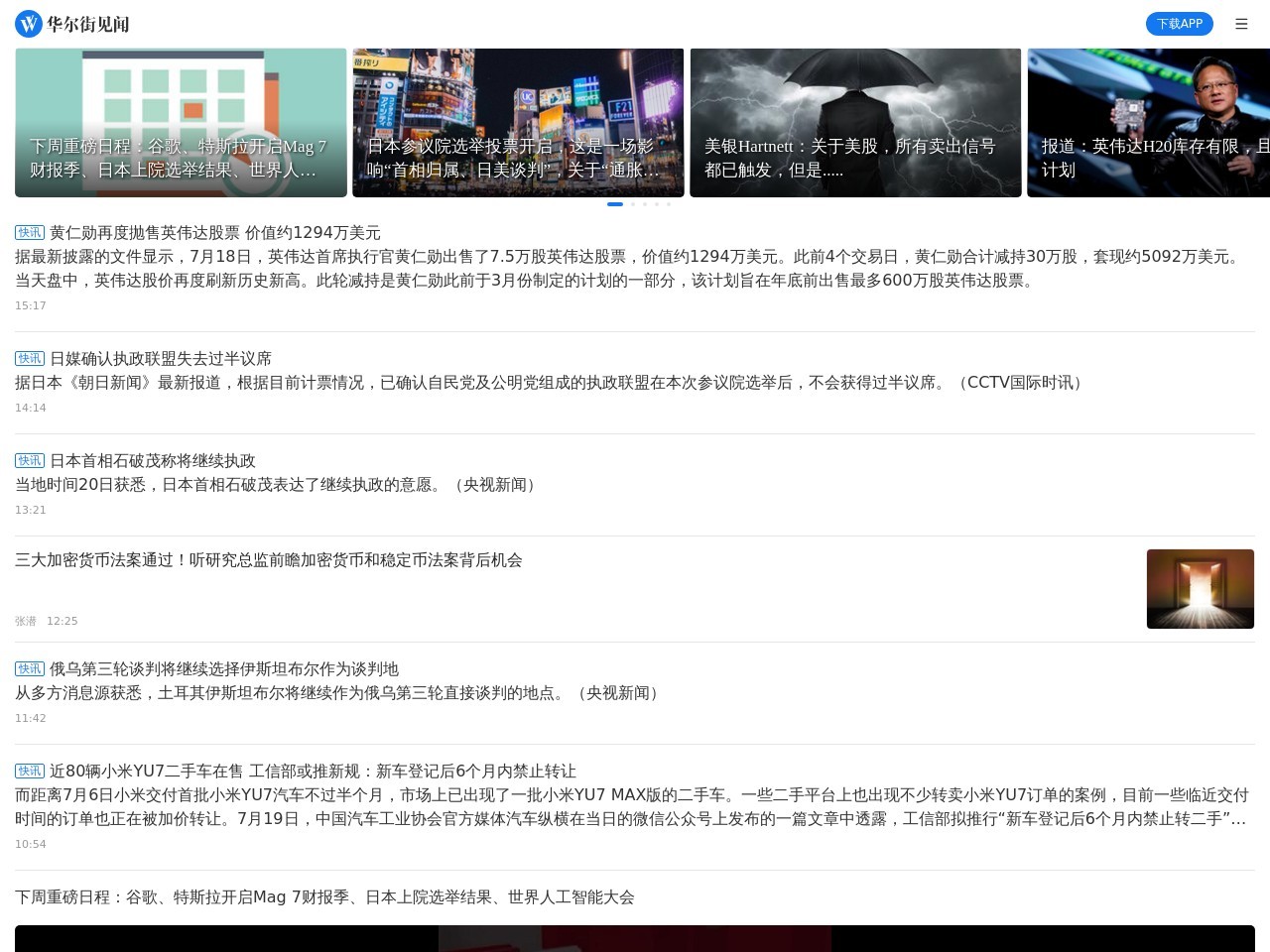This screenshot has width=1270, height=952.
Task: Click the 快讯 tag on the Xiaomi YU7 news
Action: click(x=30, y=771)
